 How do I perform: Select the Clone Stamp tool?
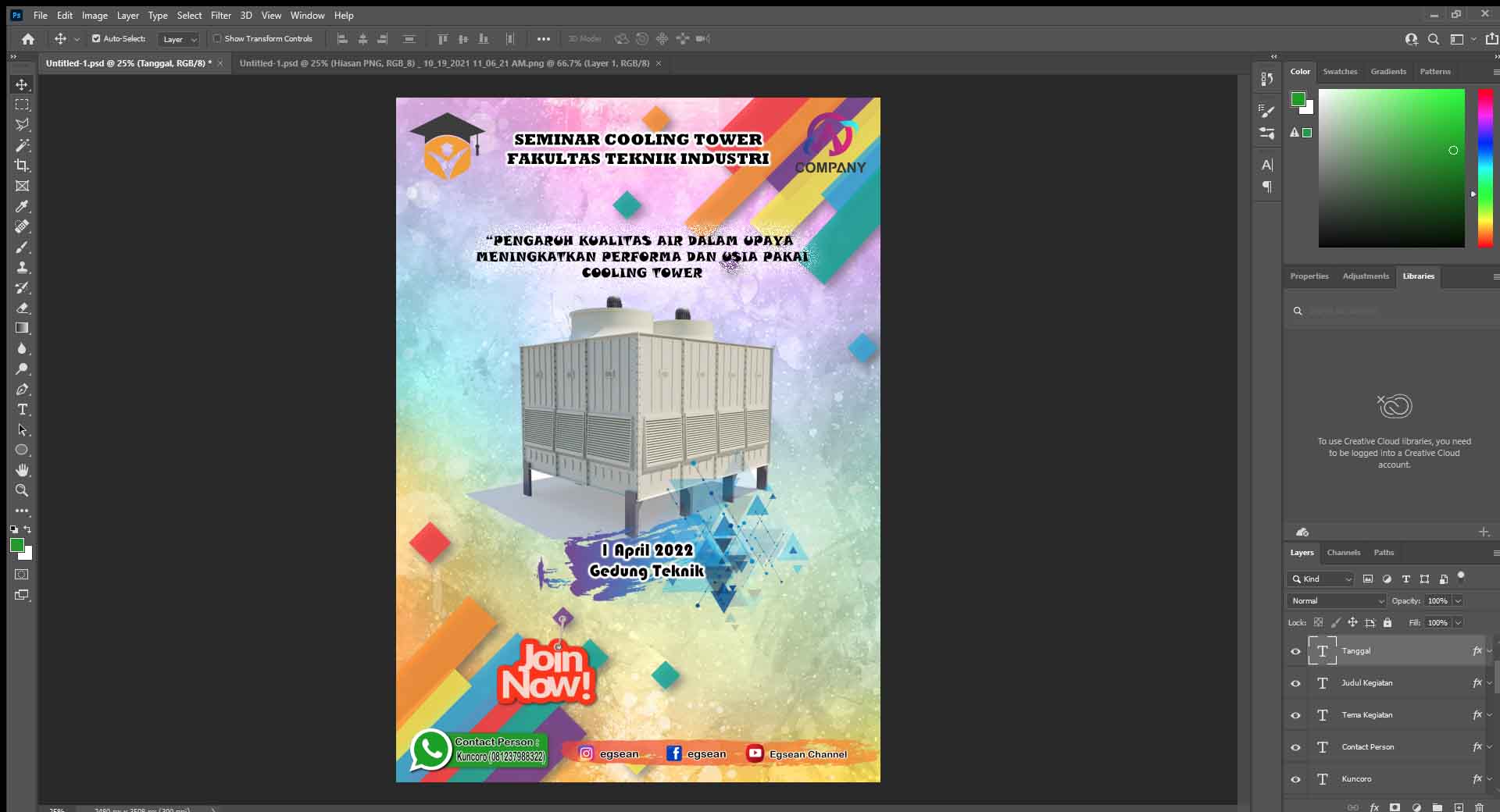[22, 267]
